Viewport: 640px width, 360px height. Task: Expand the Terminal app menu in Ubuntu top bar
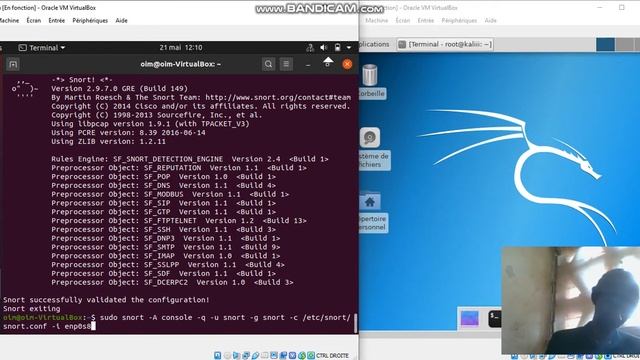(x=42, y=48)
